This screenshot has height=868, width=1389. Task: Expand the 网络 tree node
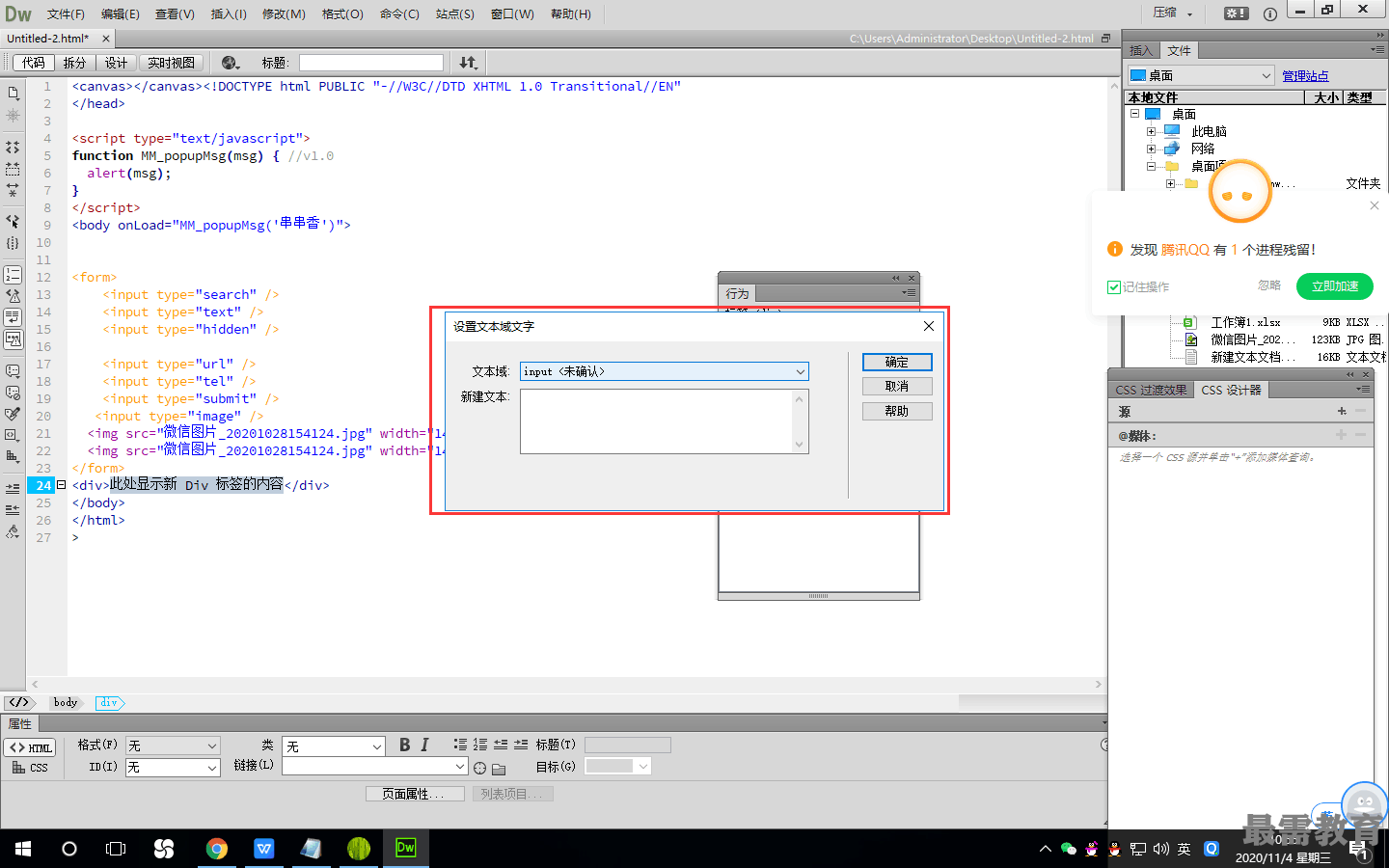click(x=1151, y=149)
